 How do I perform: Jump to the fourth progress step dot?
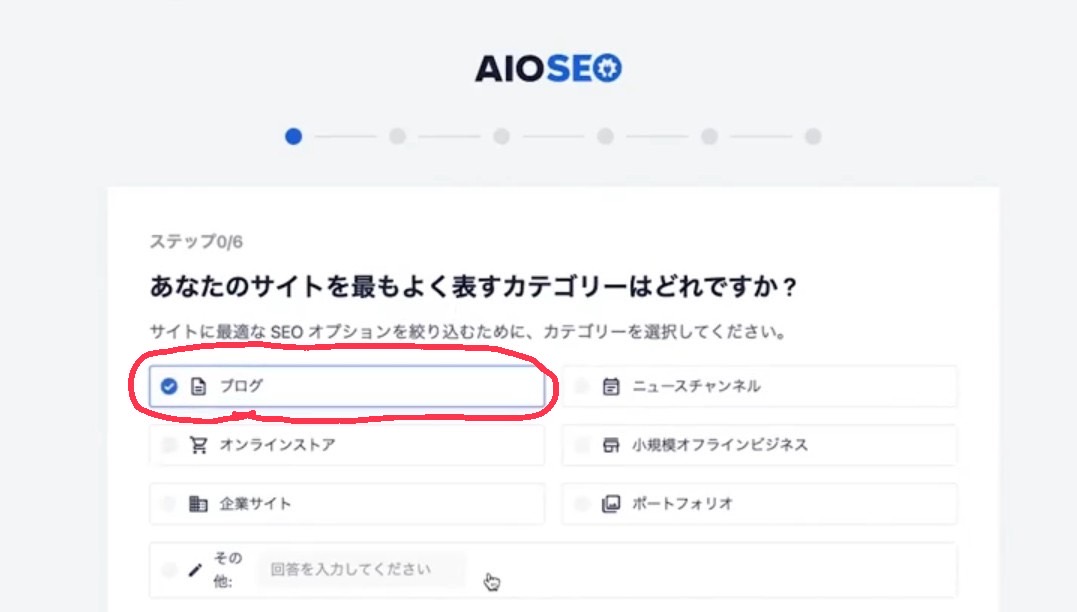605,136
